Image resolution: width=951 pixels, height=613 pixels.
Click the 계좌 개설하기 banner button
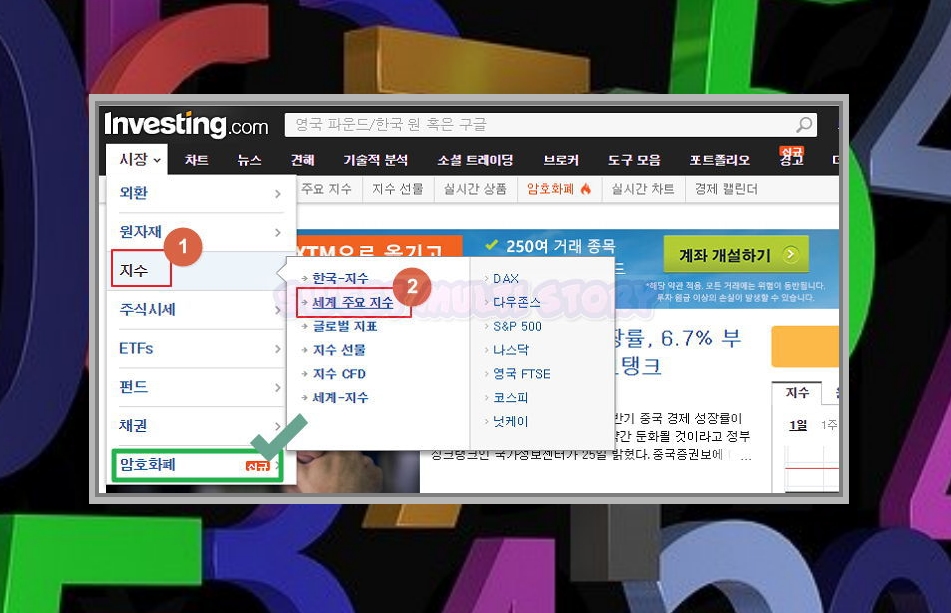736,255
